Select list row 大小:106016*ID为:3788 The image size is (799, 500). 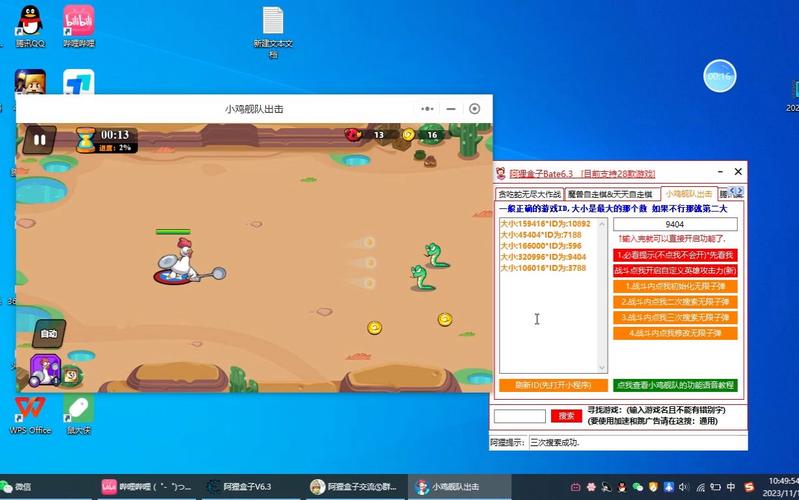[543, 268]
